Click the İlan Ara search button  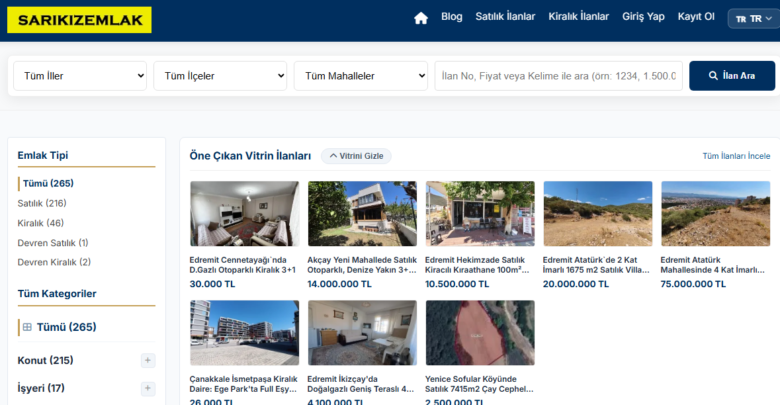pos(732,76)
